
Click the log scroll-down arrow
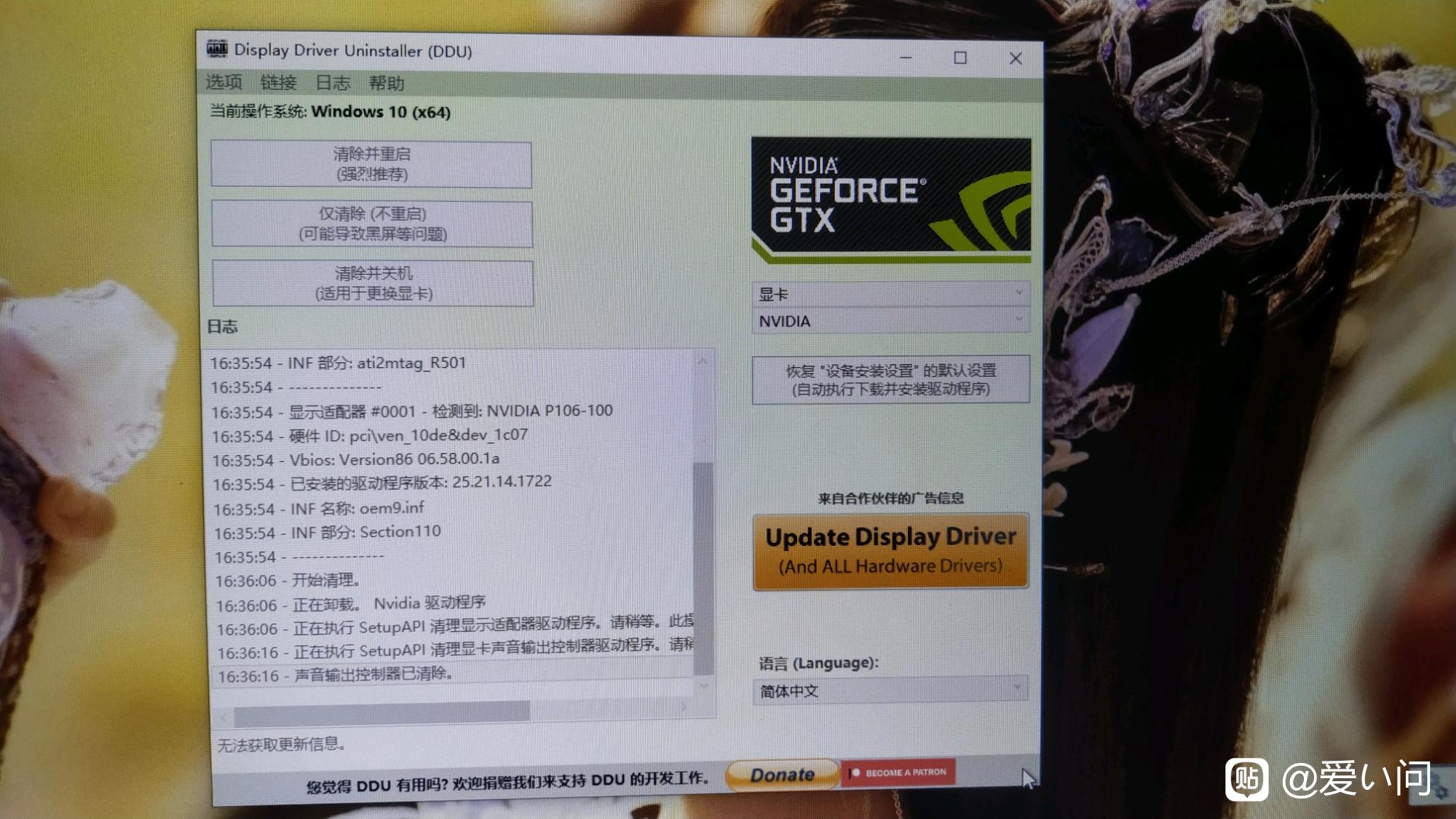[x=703, y=686]
